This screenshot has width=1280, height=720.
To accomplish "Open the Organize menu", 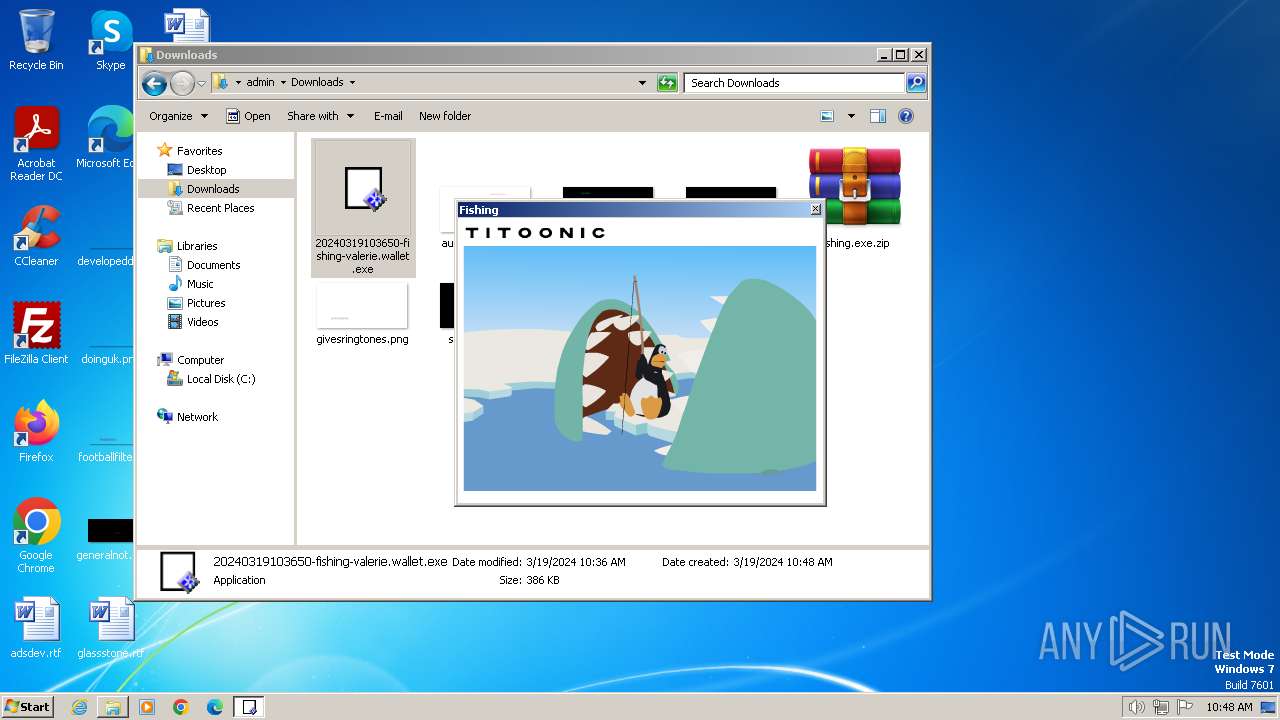I will (178, 116).
